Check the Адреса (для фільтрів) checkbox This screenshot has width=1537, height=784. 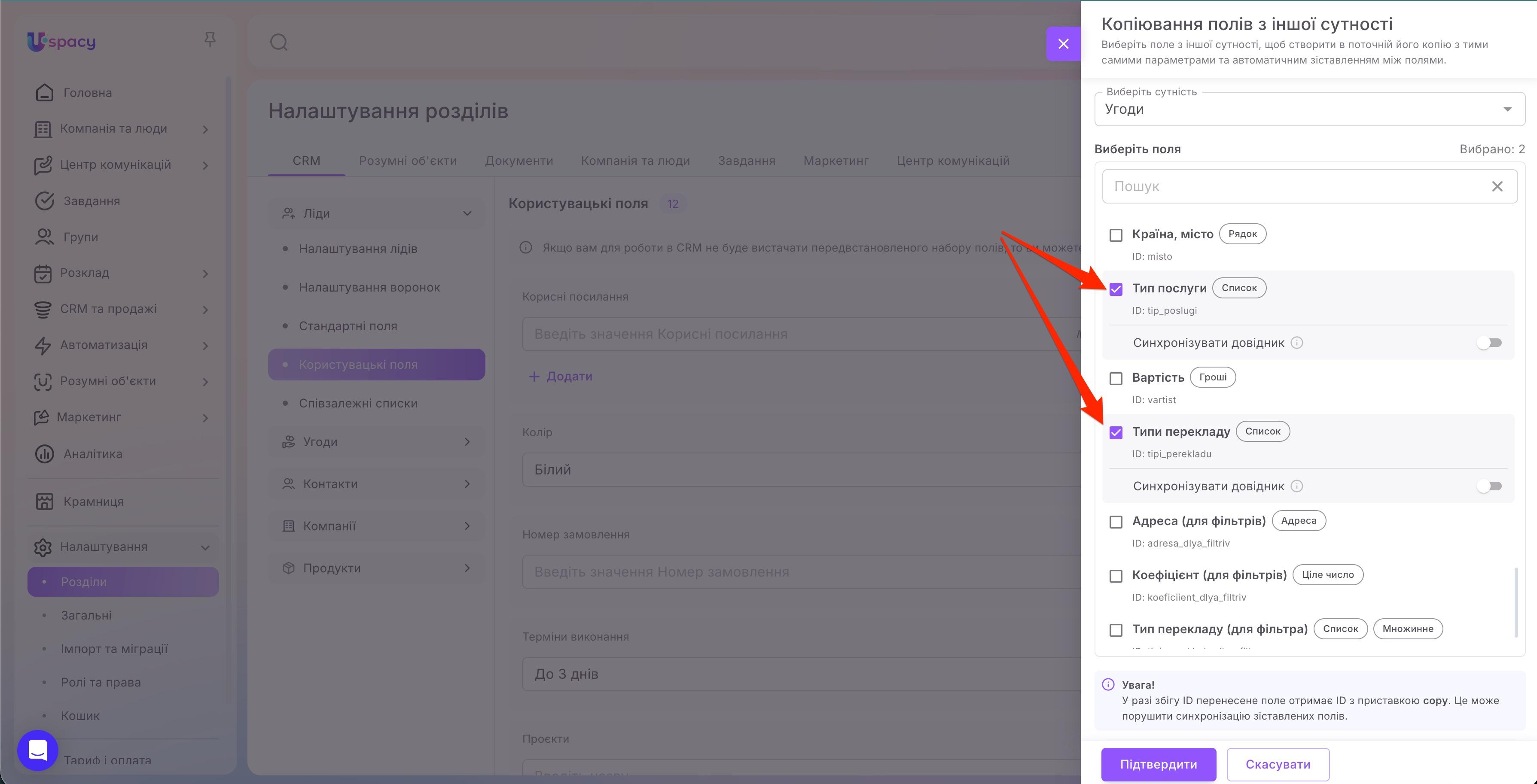coord(1116,522)
